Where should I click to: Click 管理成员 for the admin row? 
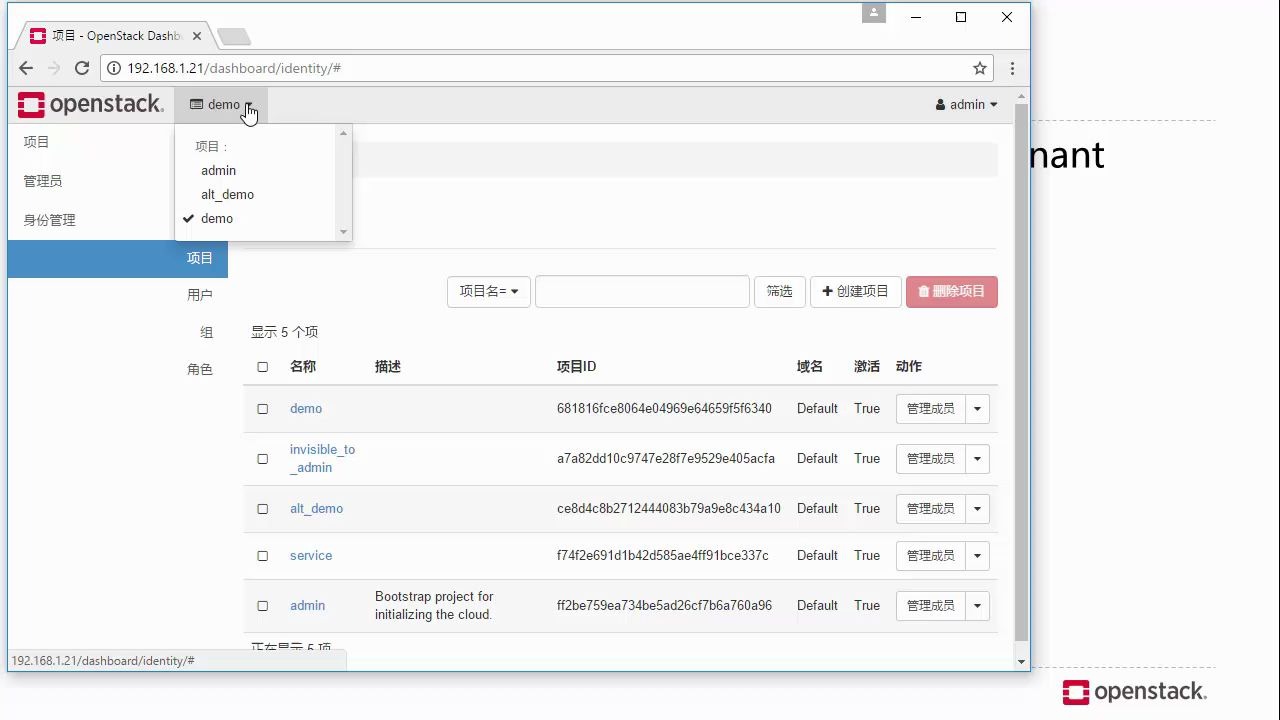[x=930, y=605]
